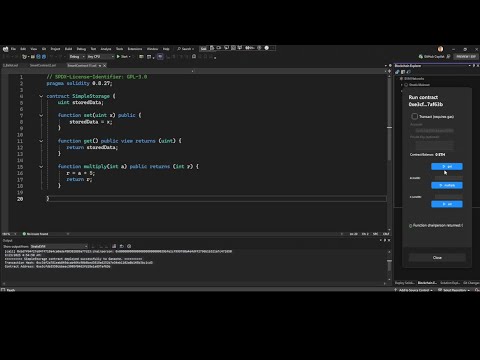Run the multiply function button
The image size is (480, 360).
[447, 185]
